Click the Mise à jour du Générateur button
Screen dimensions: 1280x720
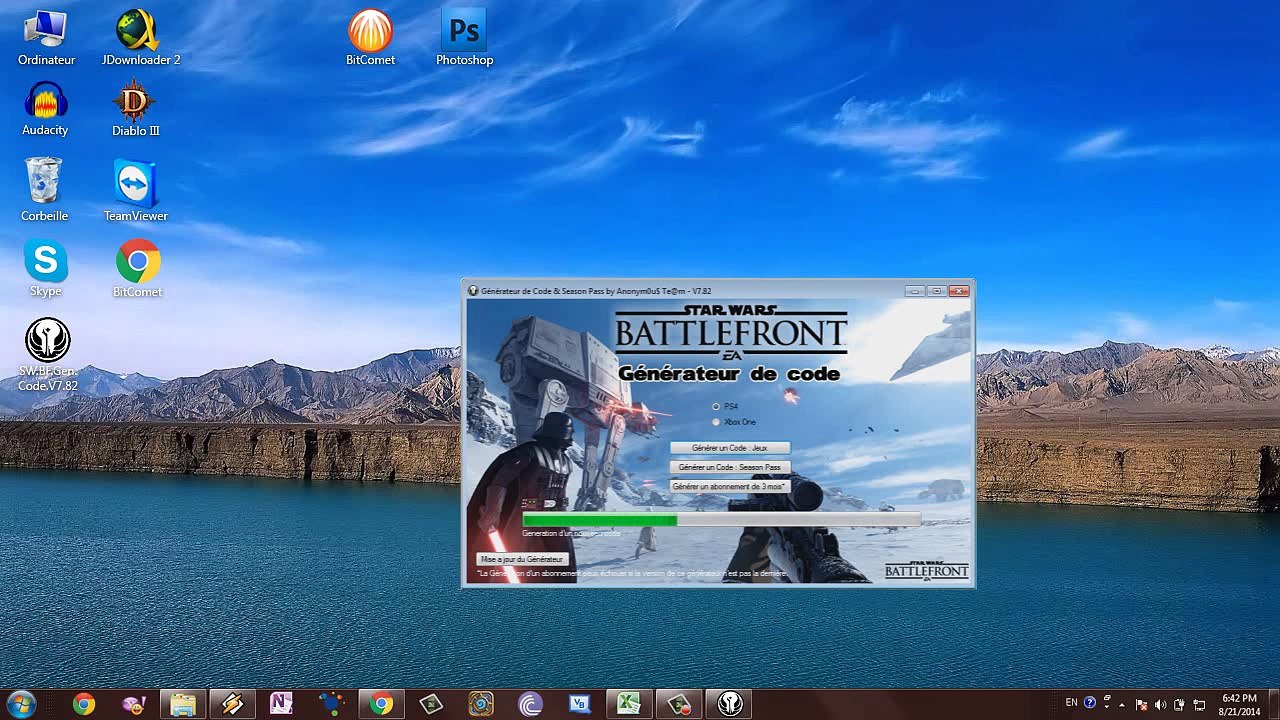pyautogui.click(x=522, y=559)
